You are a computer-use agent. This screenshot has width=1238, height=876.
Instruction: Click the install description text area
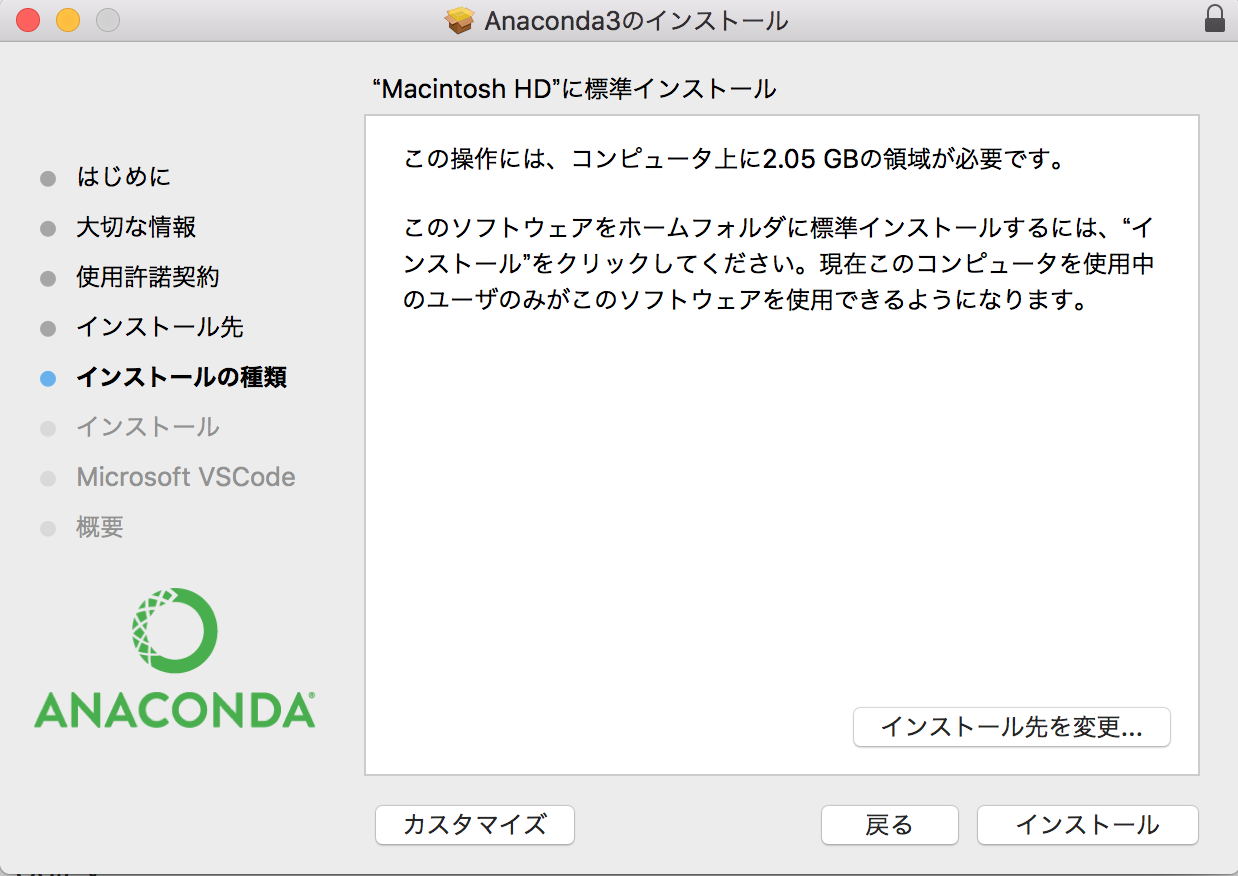click(x=781, y=230)
